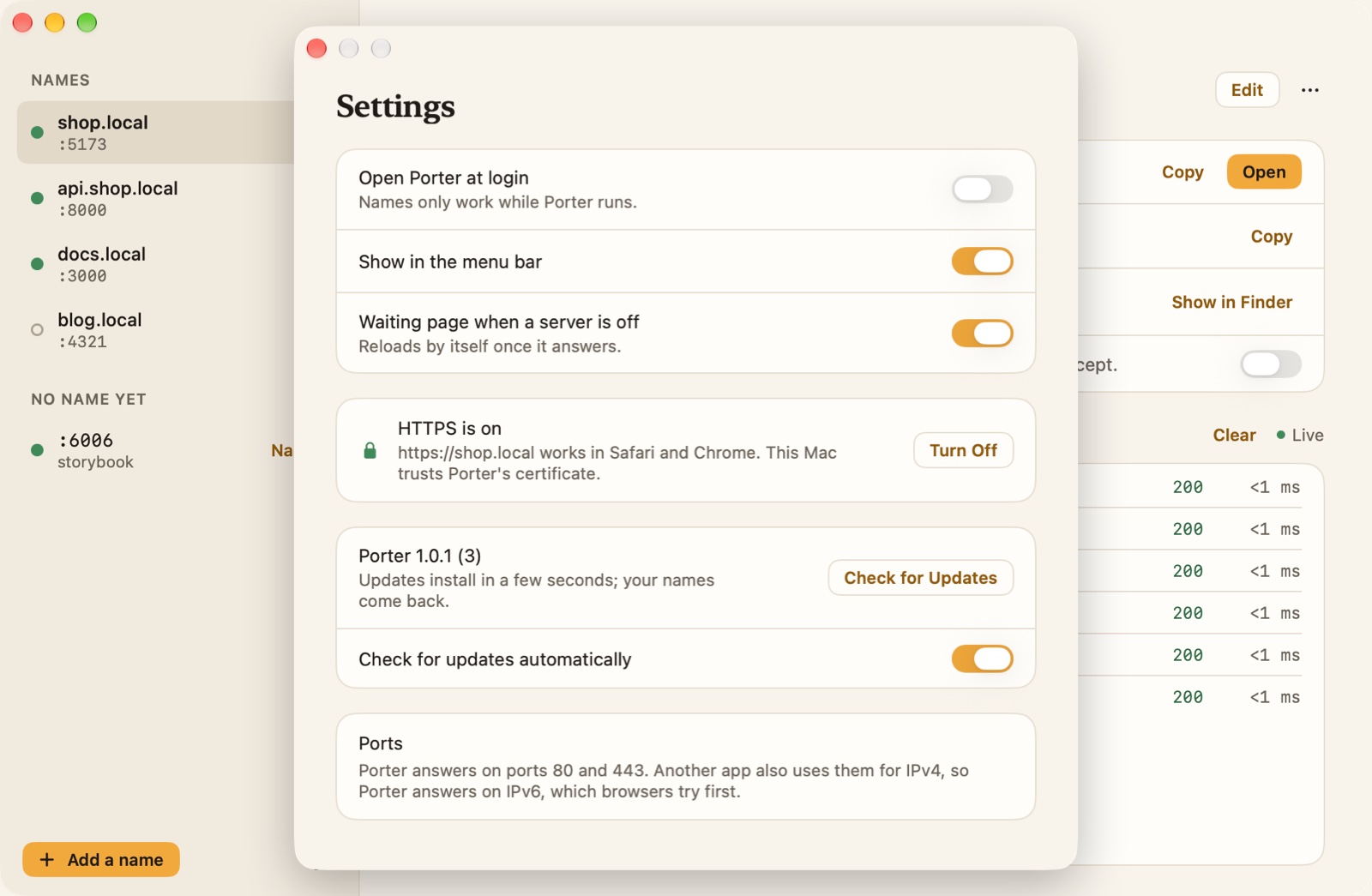1372x896 pixels.
Task: Click the green status dot for shop.local
Action: (37, 132)
